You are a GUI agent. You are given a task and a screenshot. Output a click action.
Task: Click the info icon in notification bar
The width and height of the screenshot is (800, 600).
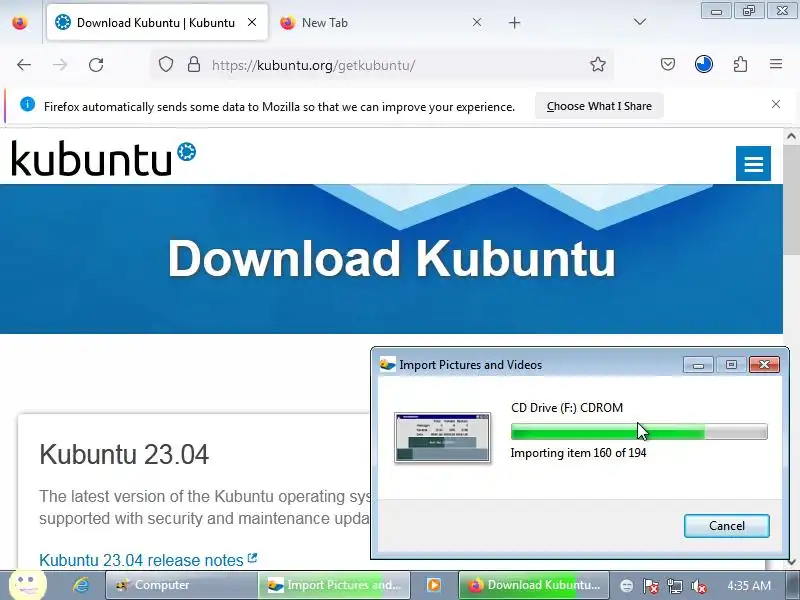coord(28,105)
